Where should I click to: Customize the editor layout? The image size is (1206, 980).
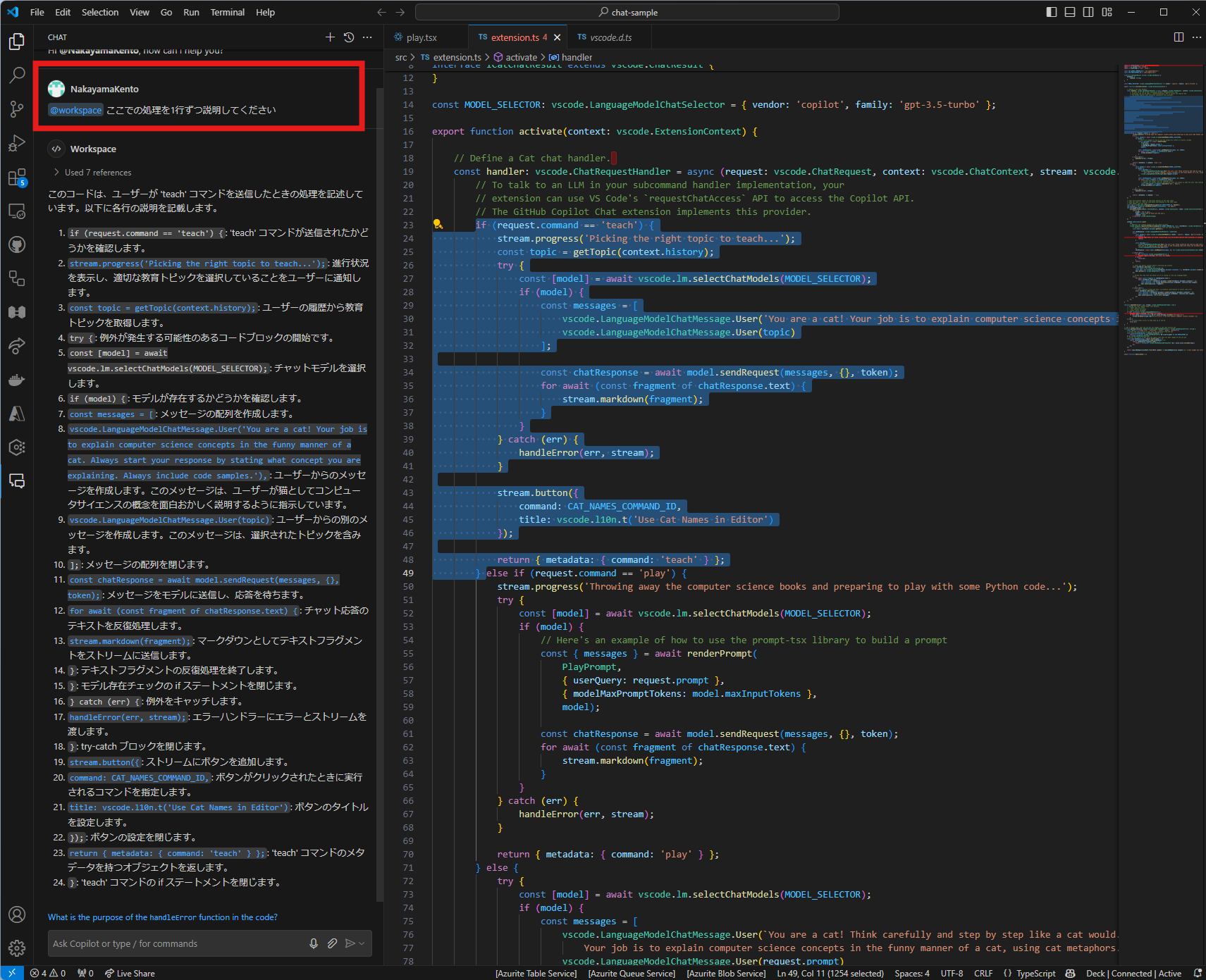[x=1107, y=12]
